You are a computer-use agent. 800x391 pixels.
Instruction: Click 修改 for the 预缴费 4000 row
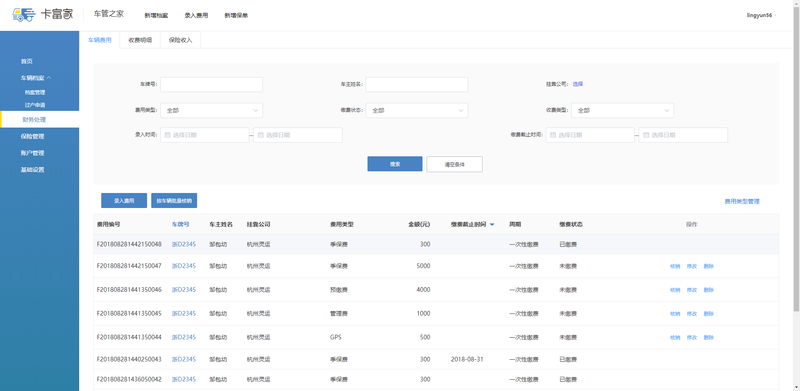pyautogui.click(x=691, y=290)
